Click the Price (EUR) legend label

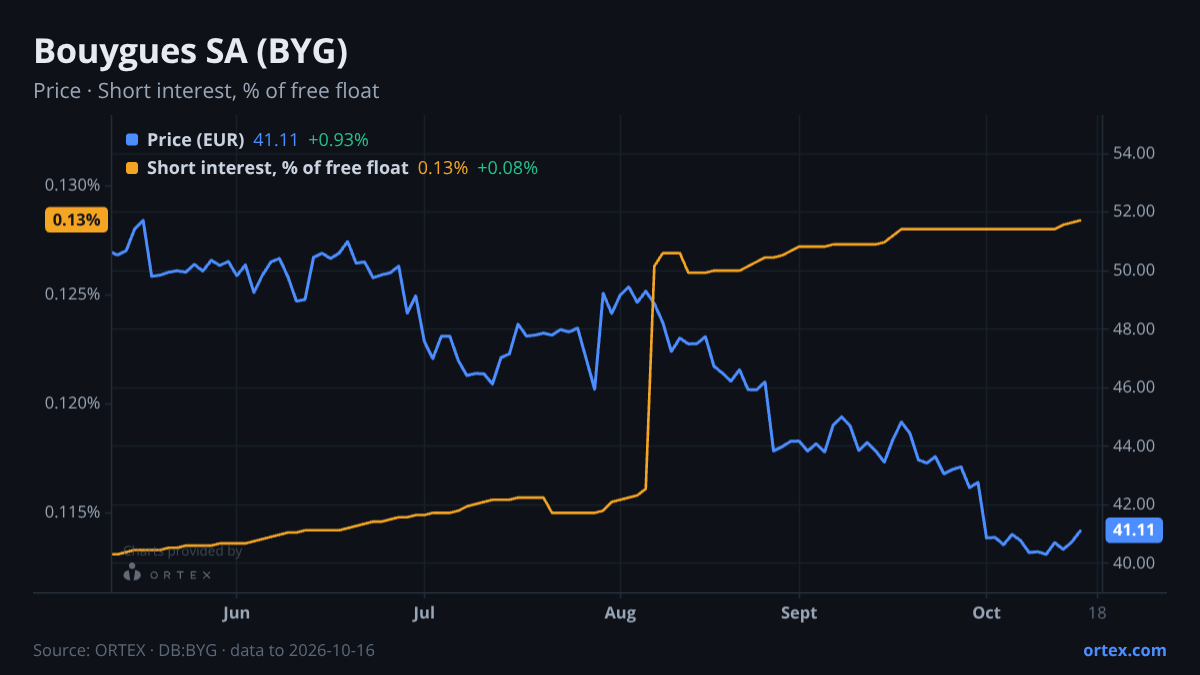195,140
